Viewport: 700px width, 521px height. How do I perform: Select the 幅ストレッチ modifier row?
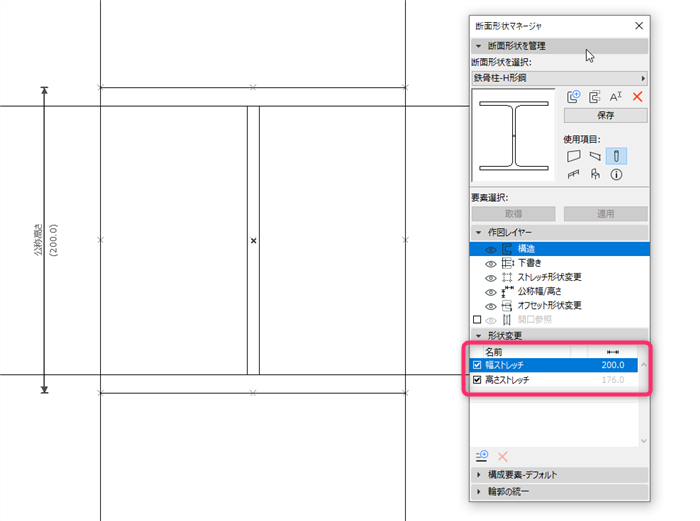[554, 365]
